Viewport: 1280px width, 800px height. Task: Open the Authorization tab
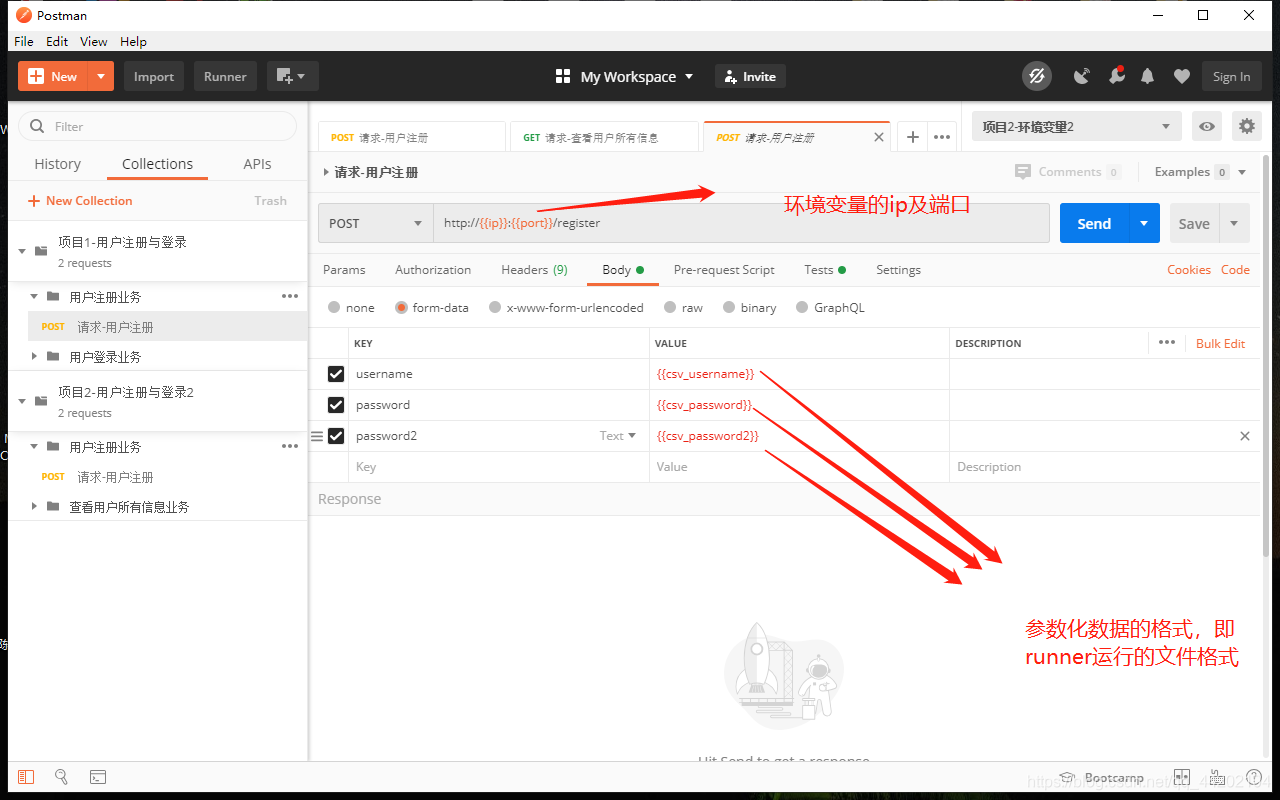click(x=433, y=270)
